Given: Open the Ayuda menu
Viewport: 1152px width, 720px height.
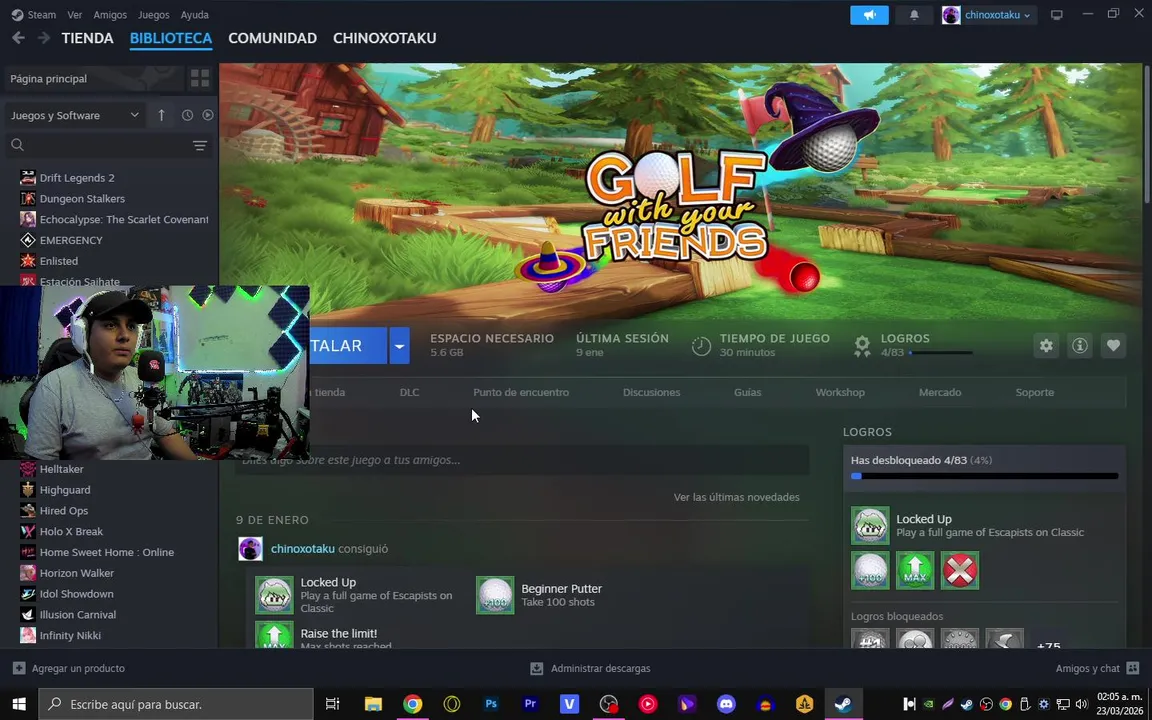Looking at the screenshot, I should 195,15.
